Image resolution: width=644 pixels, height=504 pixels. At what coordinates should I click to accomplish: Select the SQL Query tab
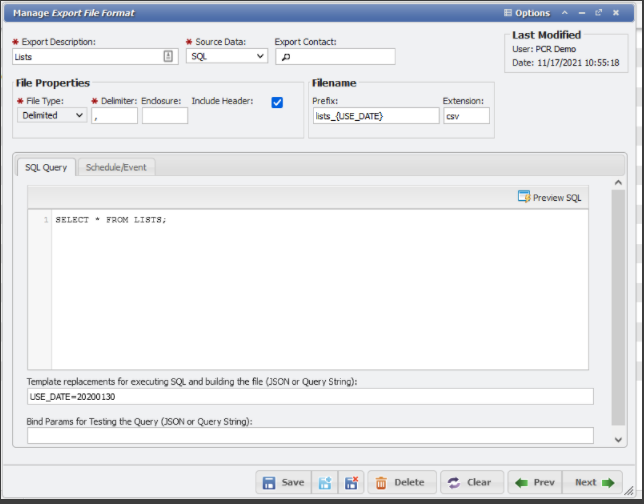[46, 167]
